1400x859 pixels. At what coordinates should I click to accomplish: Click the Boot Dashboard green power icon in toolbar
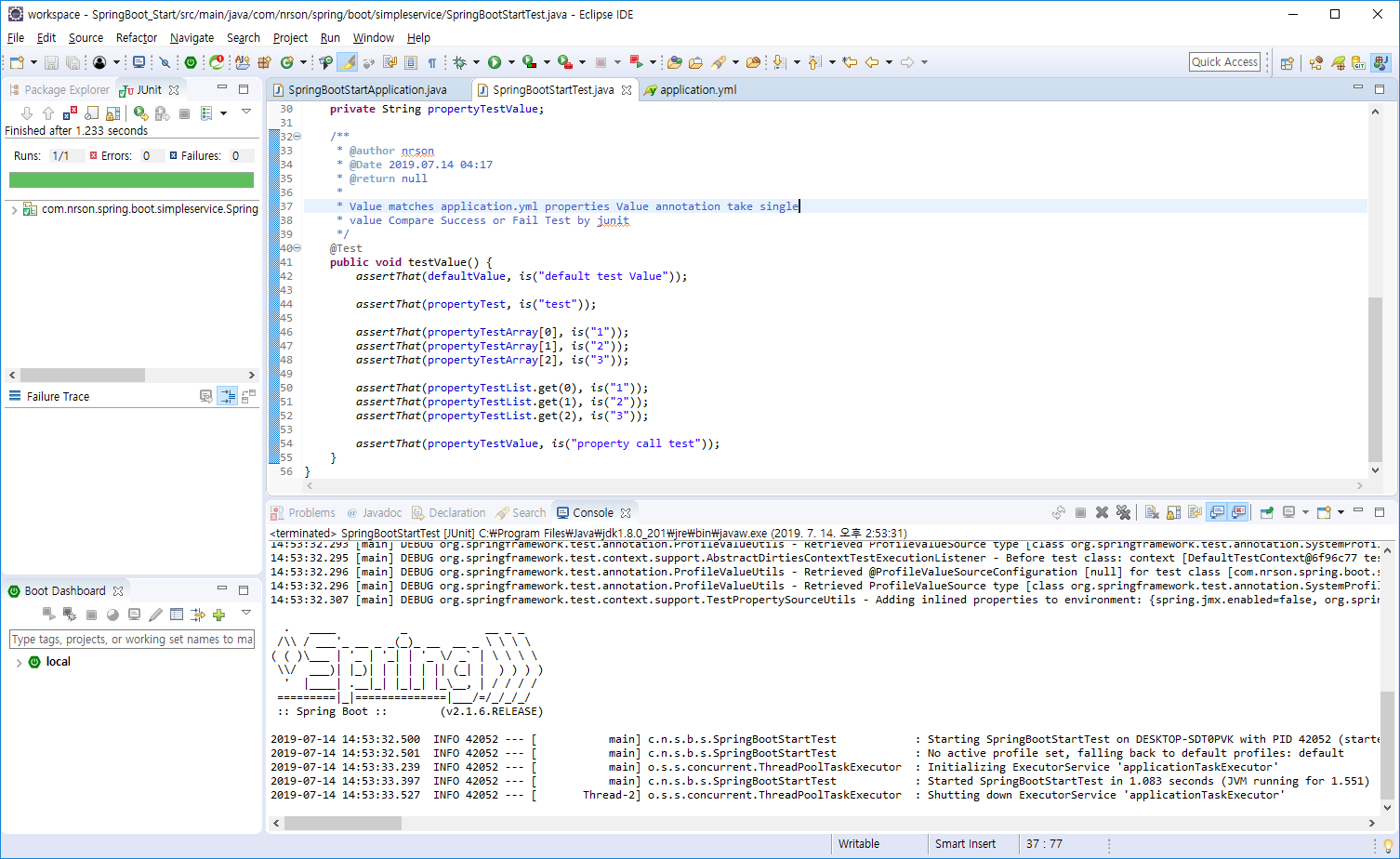click(x=191, y=62)
